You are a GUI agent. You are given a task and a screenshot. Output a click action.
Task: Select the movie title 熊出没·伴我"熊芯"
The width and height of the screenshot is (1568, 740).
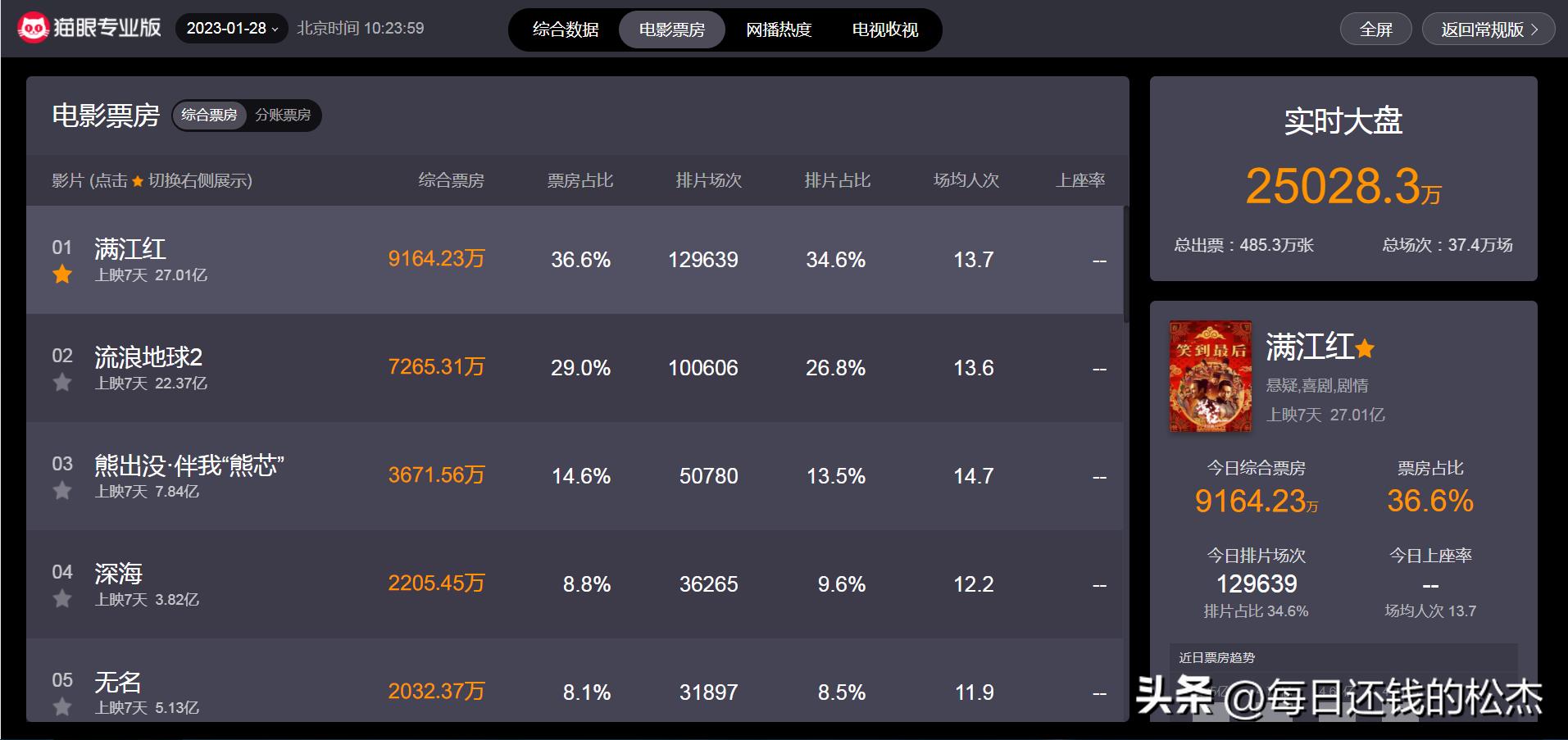pos(189,465)
